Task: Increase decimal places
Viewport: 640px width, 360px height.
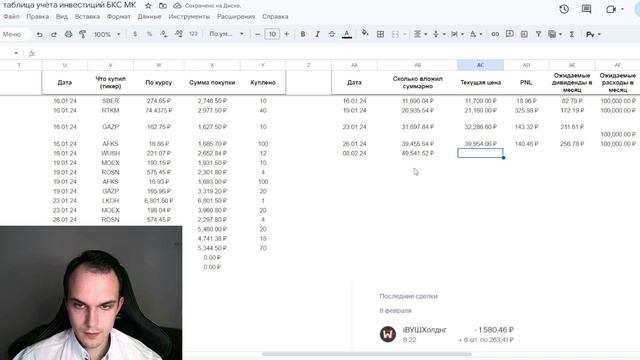Action: pos(178,35)
